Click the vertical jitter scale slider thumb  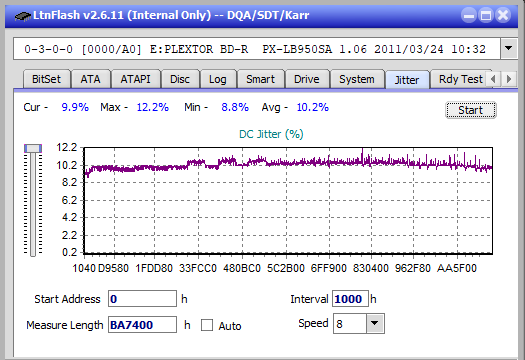point(32,148)
